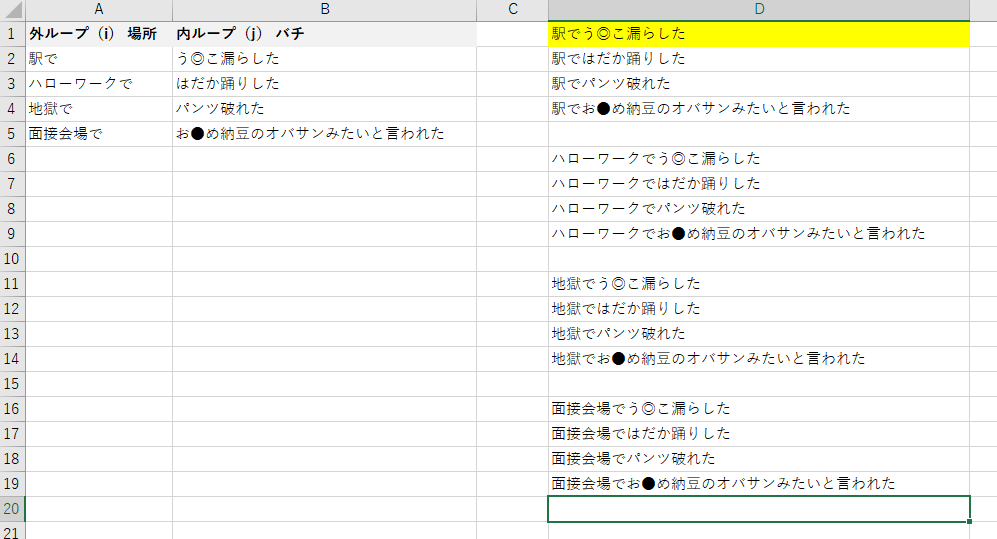Select cell '駅でお●め納豆のオバサンみたいと言われた'
The image size is (997, 539).
[x=759, y=109]
